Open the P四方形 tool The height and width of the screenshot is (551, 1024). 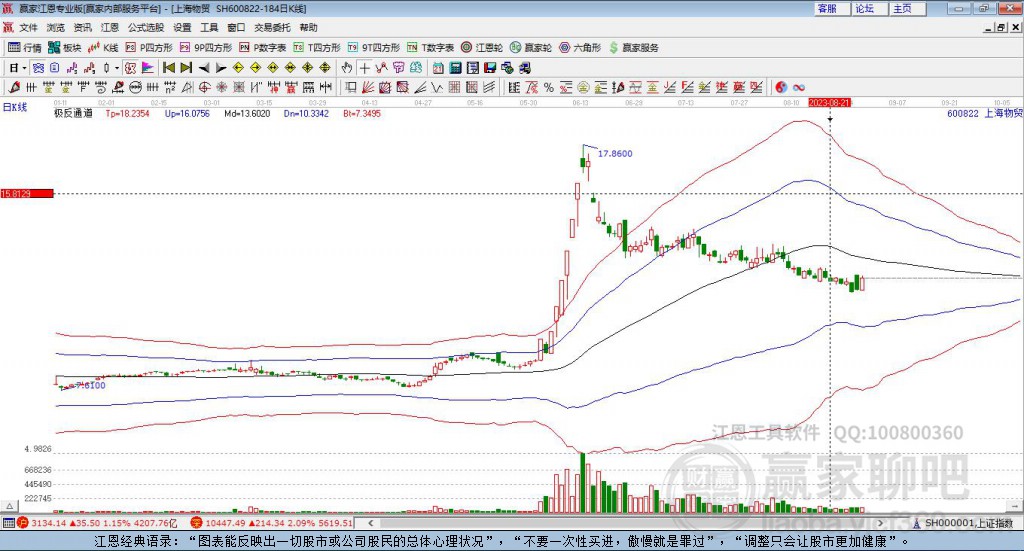tap(149, 48)
